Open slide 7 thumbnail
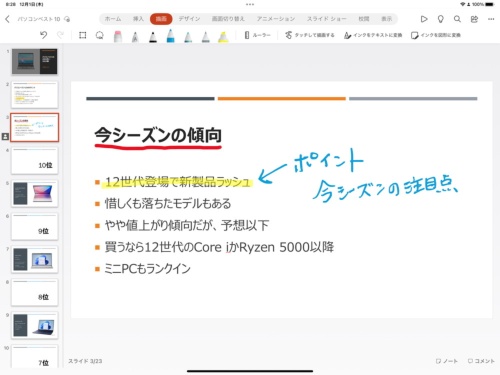The height and width of the screenshot is (375, 500). point(35,259)
